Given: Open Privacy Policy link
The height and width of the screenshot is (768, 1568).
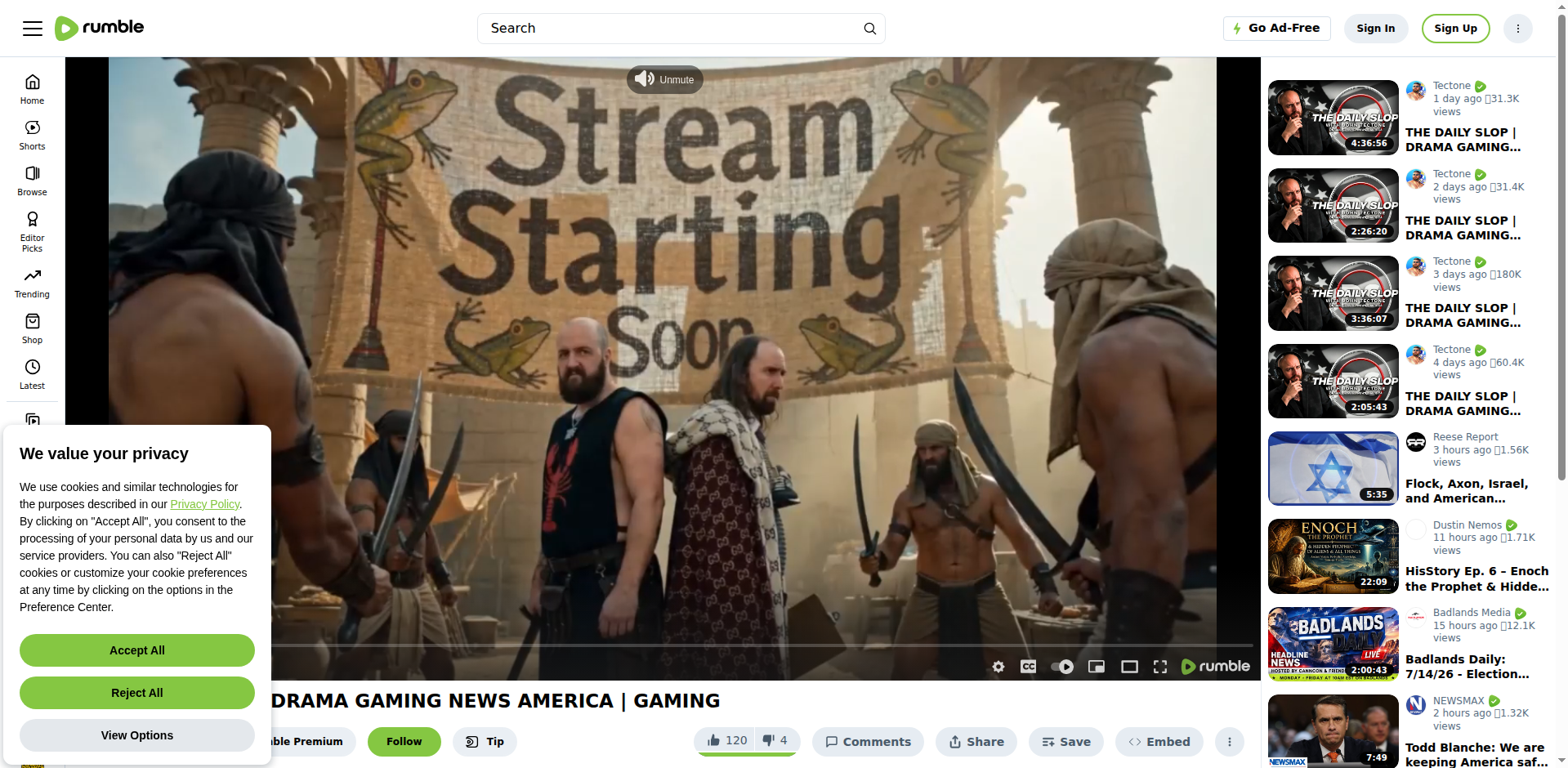Looking at the screenshot, I should [204, 504].
